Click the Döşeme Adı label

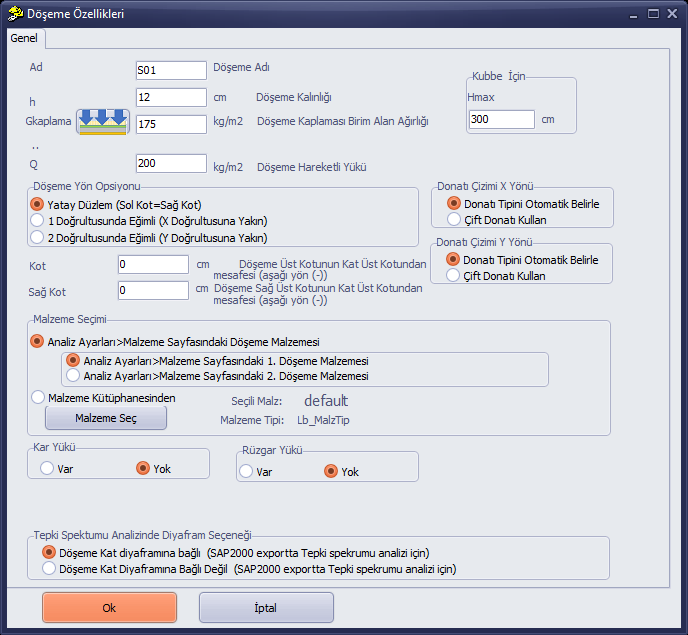241,67
